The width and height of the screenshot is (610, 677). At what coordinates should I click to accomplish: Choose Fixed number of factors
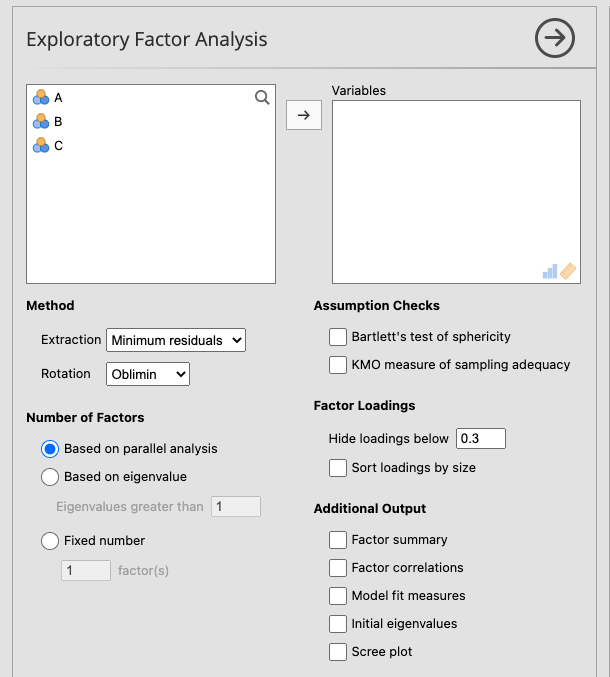(x=50, y=541)
